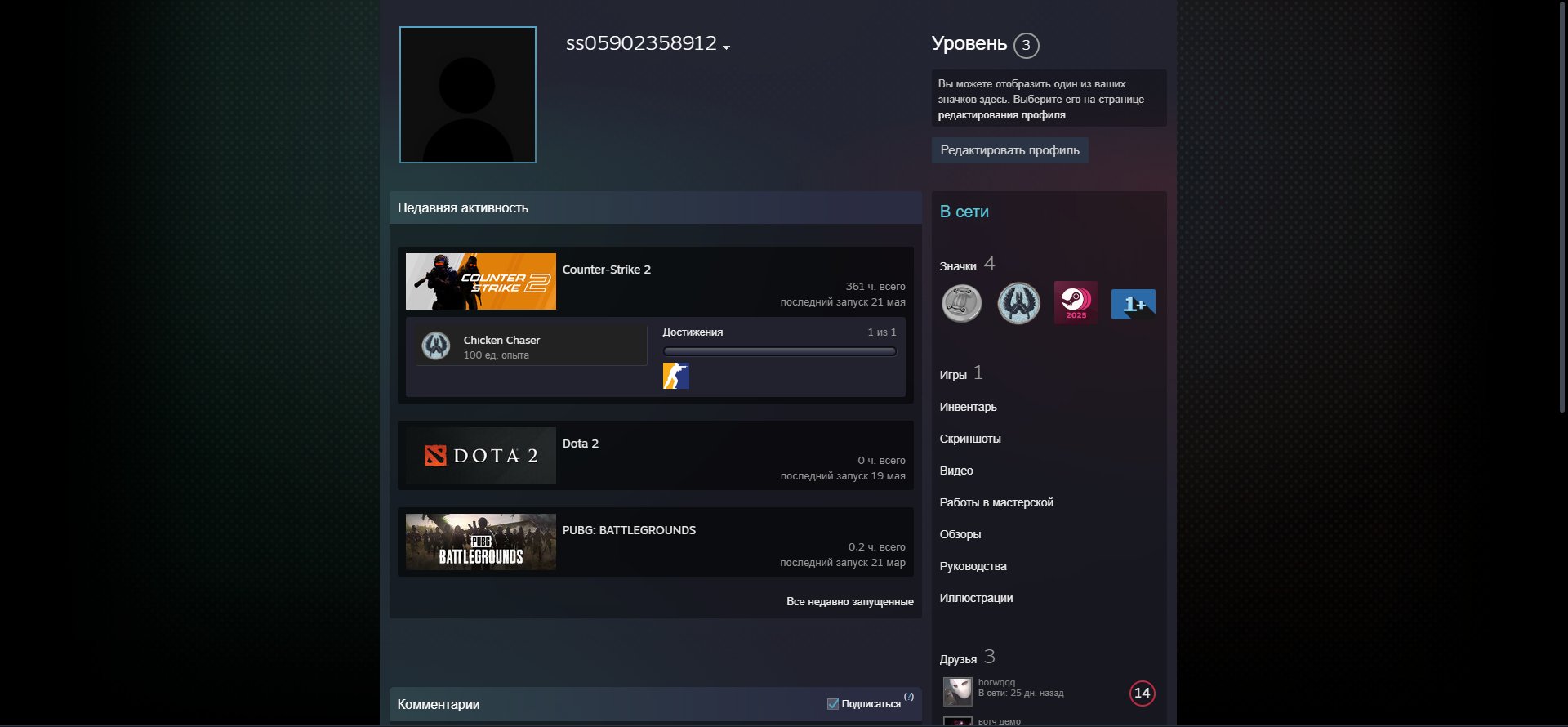The width and height of the screenshot is (1568, 727).
Task: Expand the ss05902358912 username dropdown arrow
Action: pos(726,47)
